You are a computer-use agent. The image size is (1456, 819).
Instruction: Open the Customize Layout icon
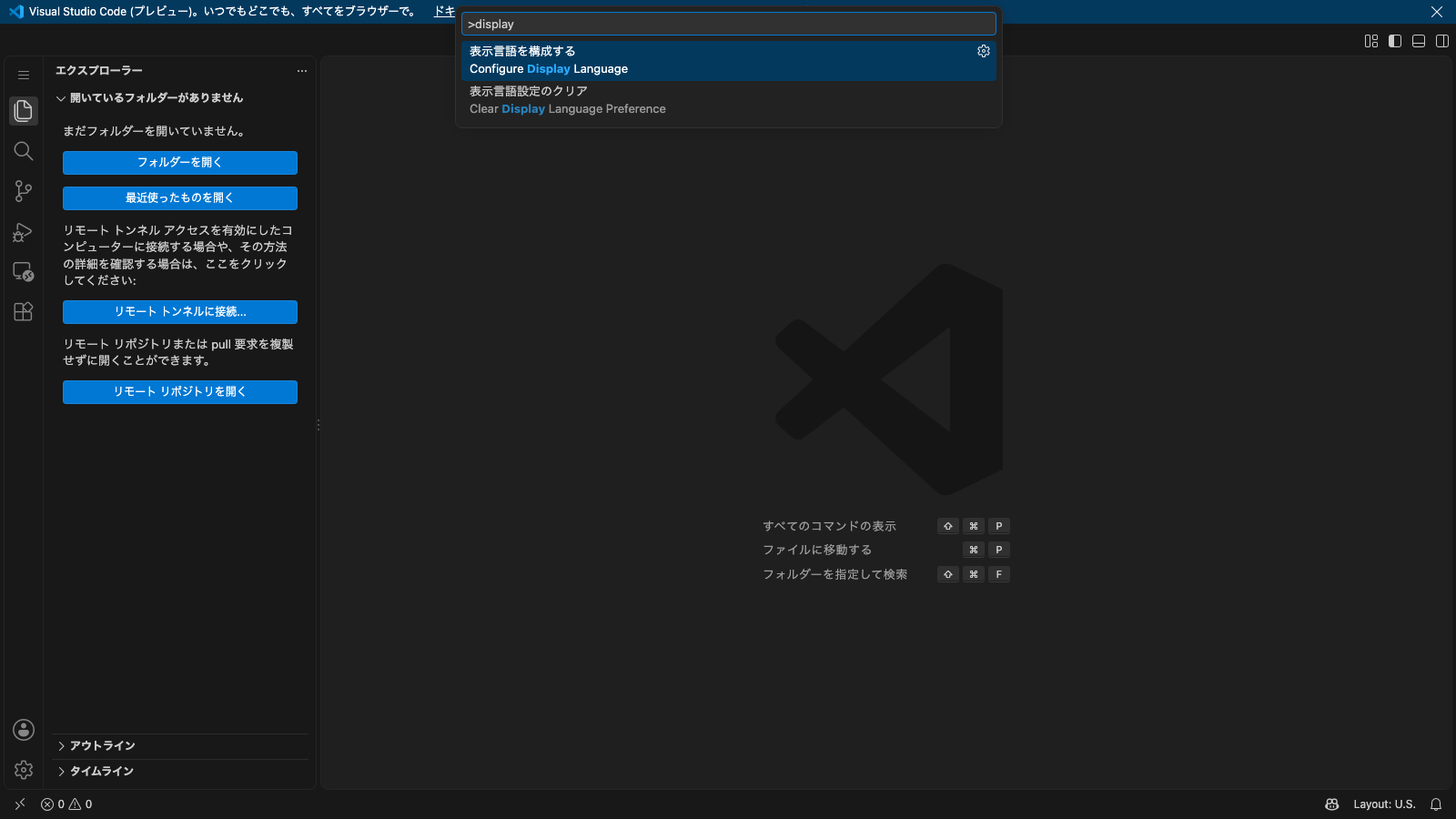[1371, 41]
